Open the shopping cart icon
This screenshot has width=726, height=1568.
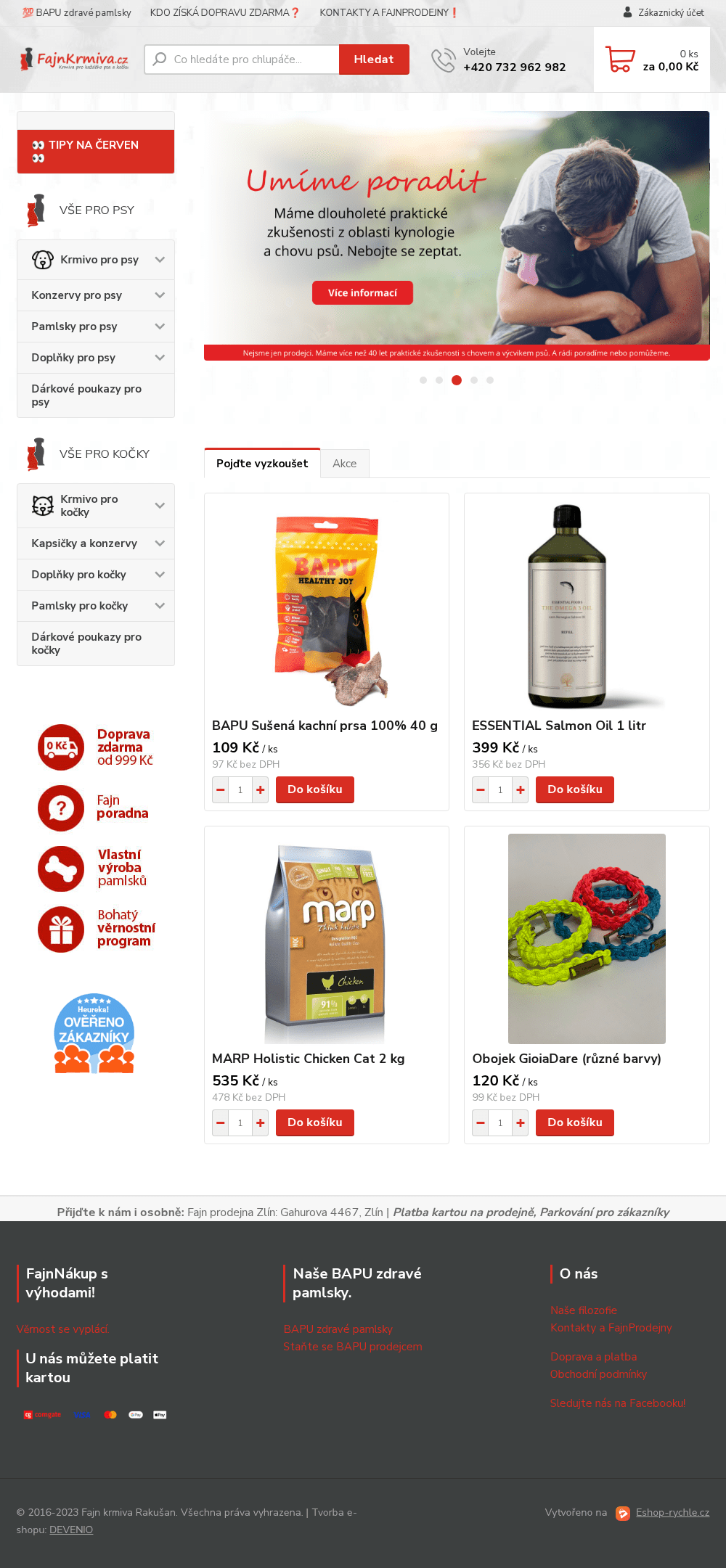coord(620,59)
